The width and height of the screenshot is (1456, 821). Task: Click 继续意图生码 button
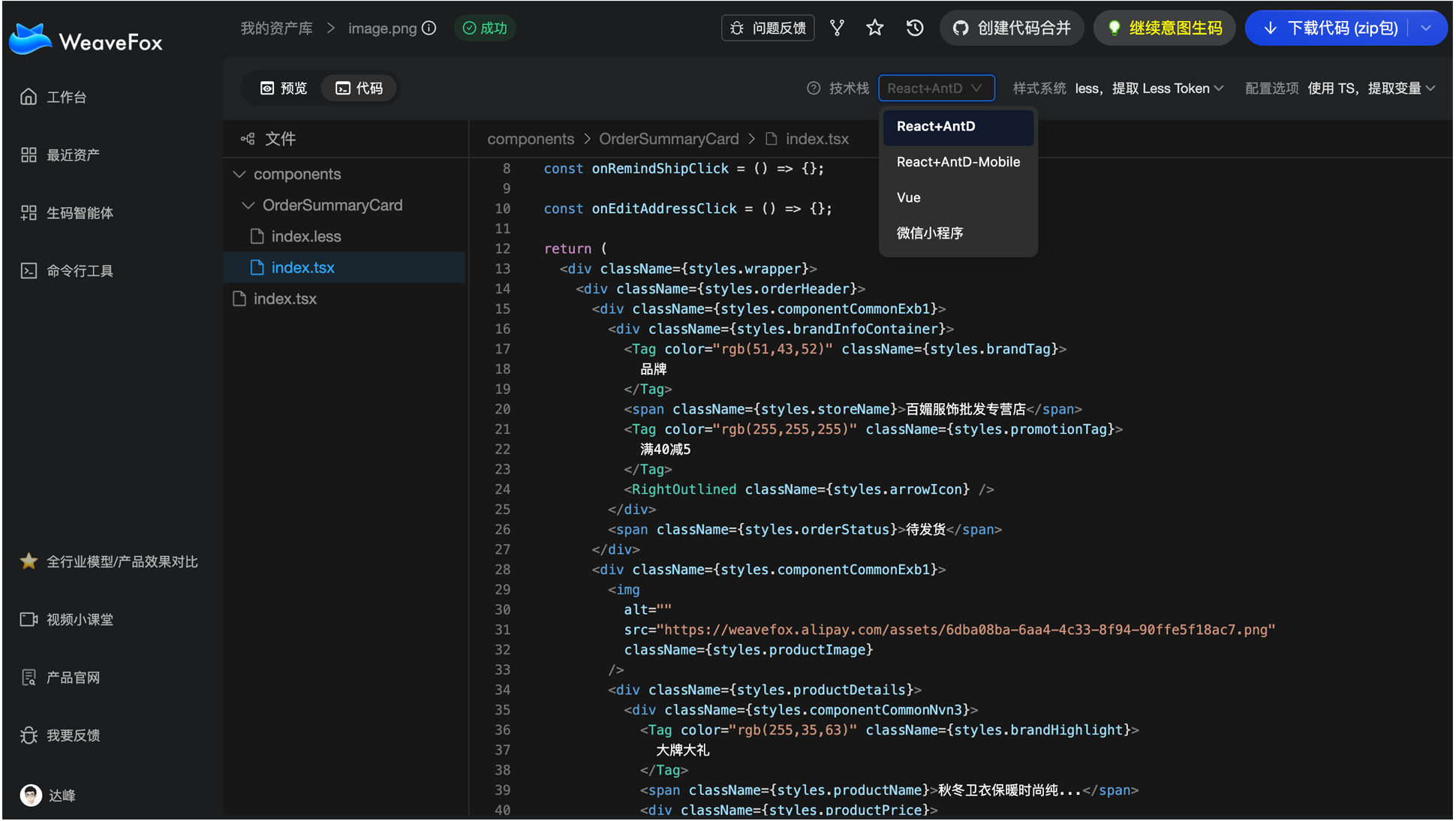[1164, 28]
